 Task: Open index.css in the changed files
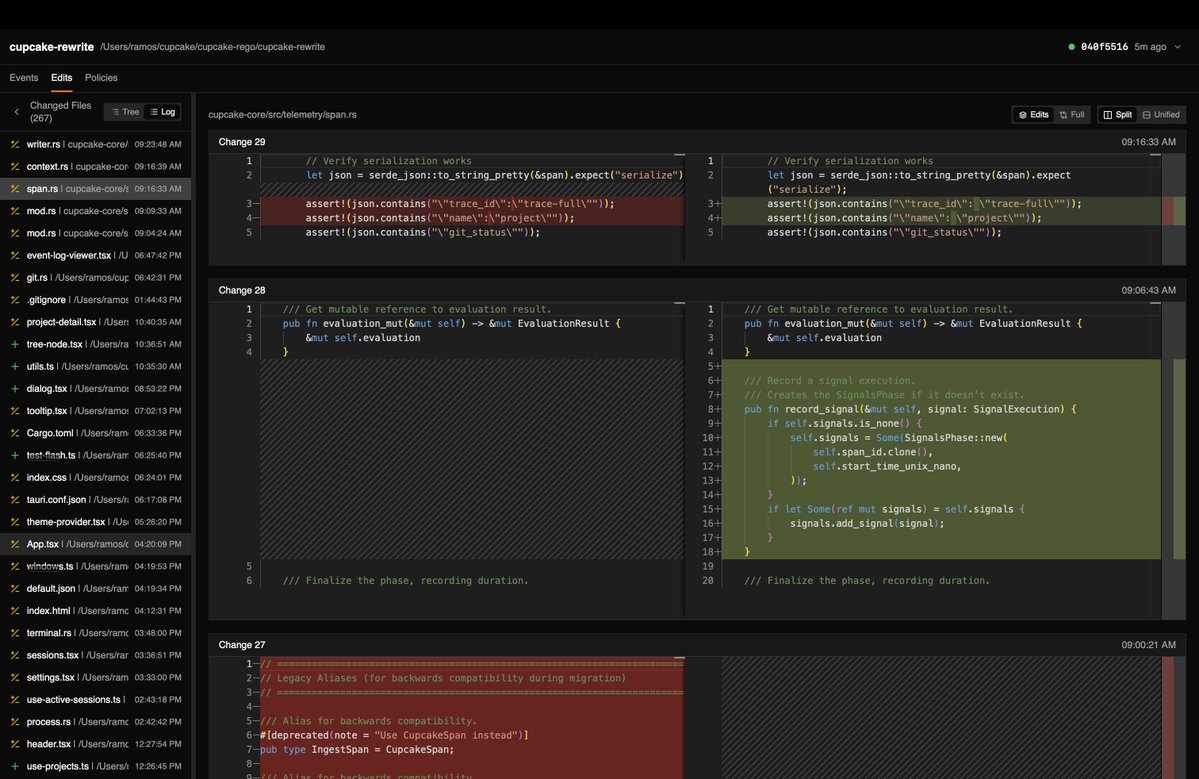tap(96, 477)
